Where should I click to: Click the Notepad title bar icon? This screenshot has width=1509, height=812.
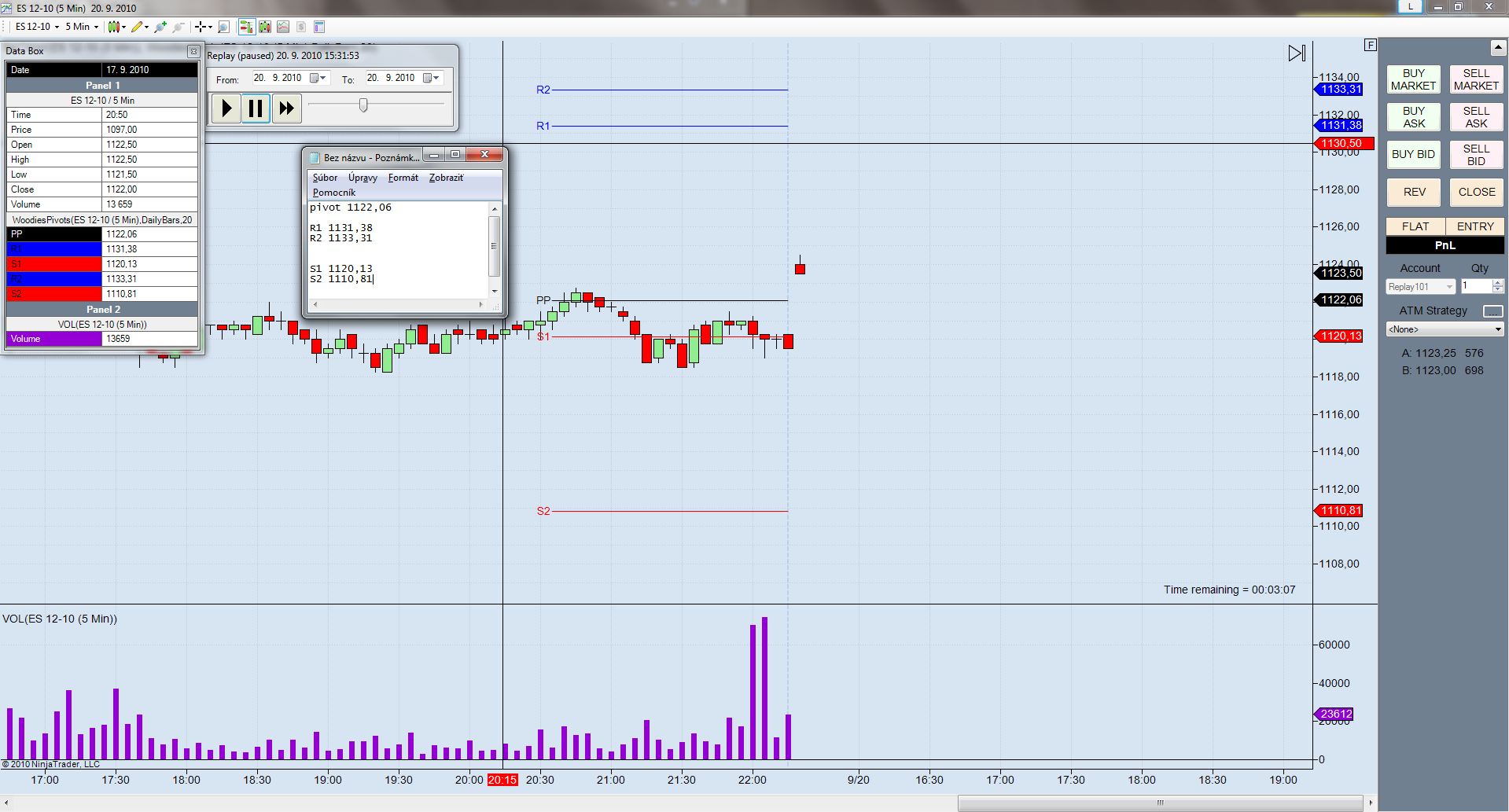315,157
